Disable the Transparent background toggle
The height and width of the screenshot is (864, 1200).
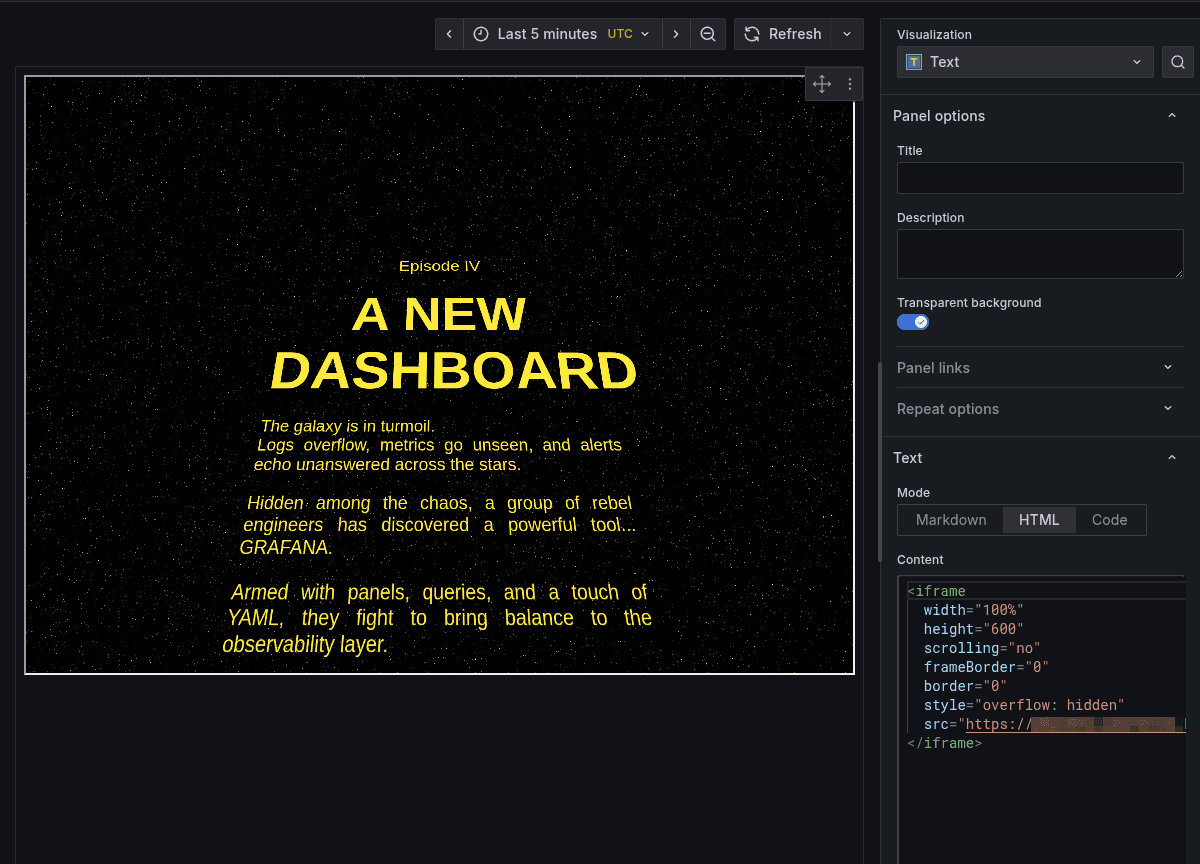coord(913,321)
